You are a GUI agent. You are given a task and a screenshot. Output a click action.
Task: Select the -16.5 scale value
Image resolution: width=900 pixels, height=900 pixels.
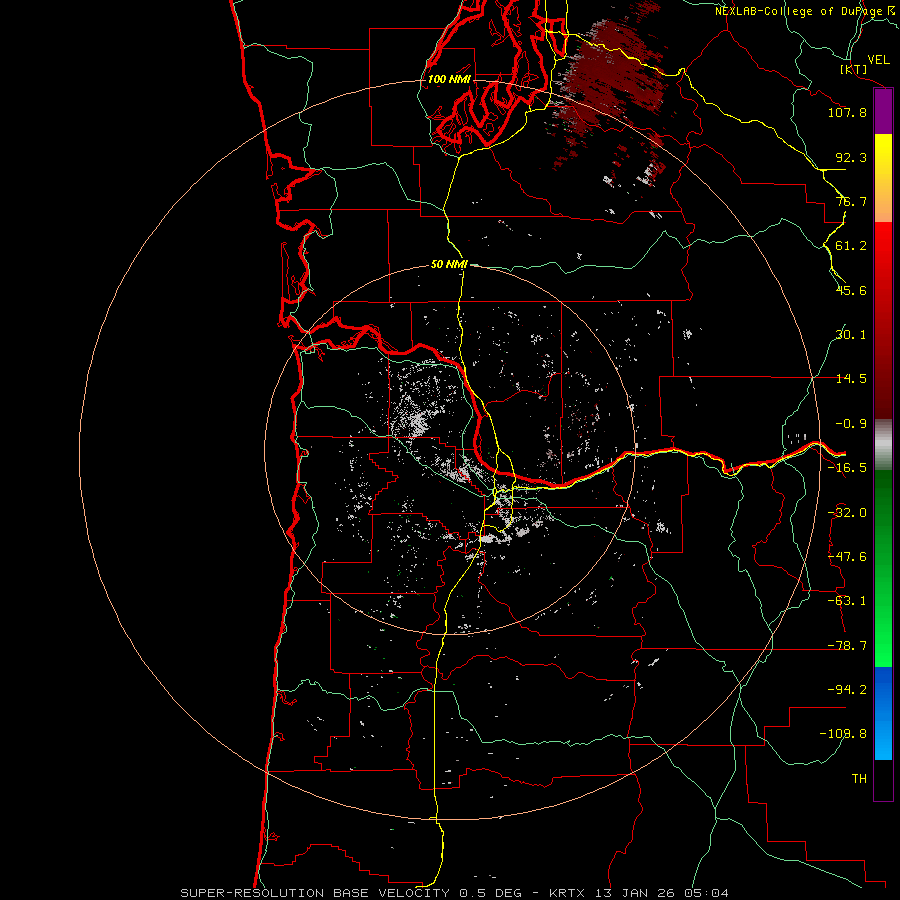click(847, 468)
